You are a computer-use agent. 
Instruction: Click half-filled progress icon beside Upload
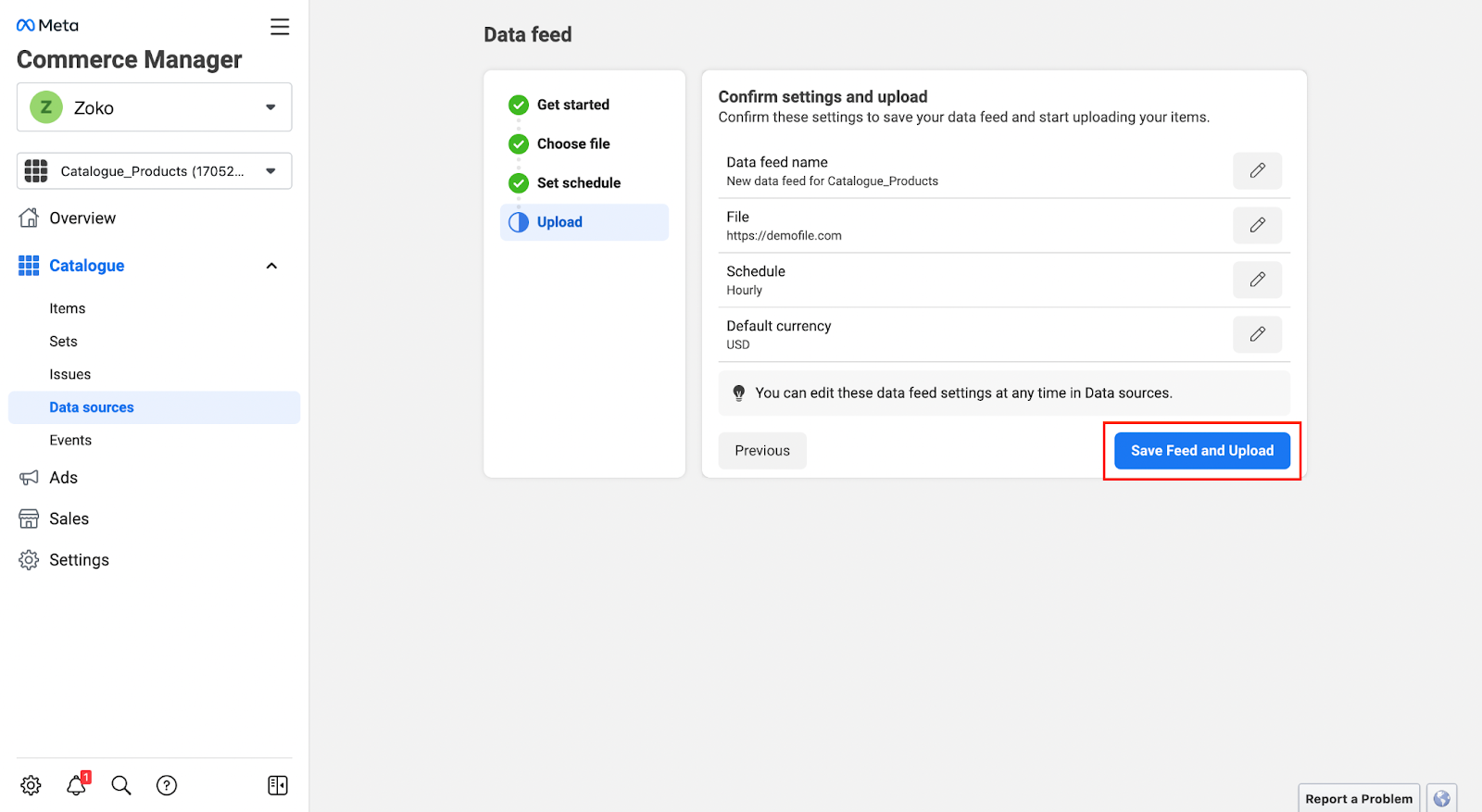tap(519, 222)
